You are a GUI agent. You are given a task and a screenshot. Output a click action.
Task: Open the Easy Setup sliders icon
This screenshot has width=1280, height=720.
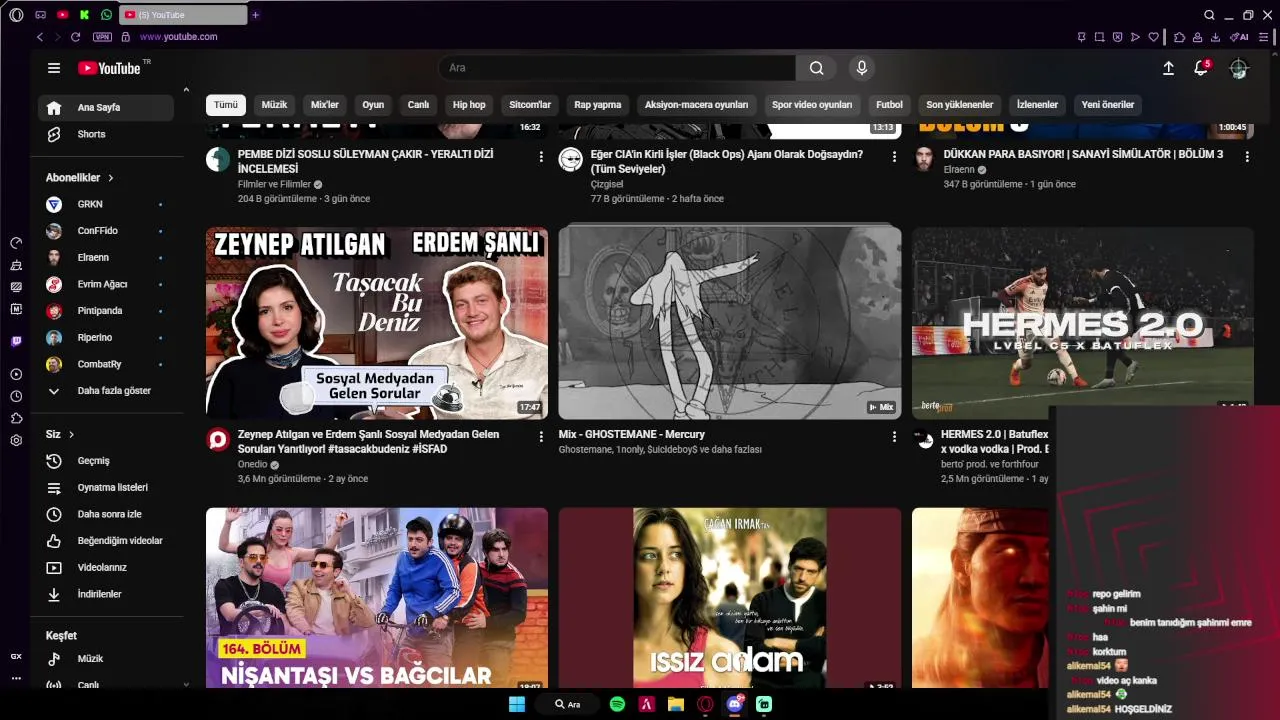coord(1265,37)
